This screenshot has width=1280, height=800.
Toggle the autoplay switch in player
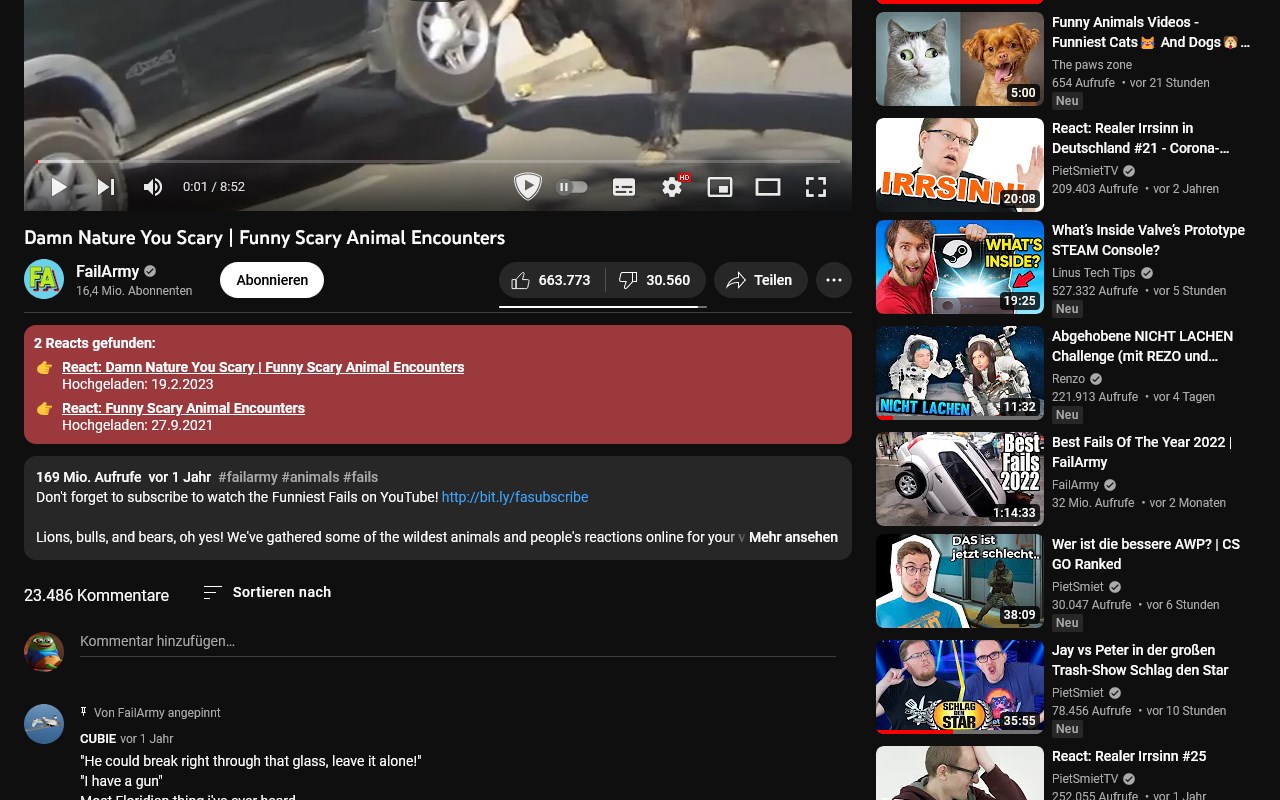[572, 187]
